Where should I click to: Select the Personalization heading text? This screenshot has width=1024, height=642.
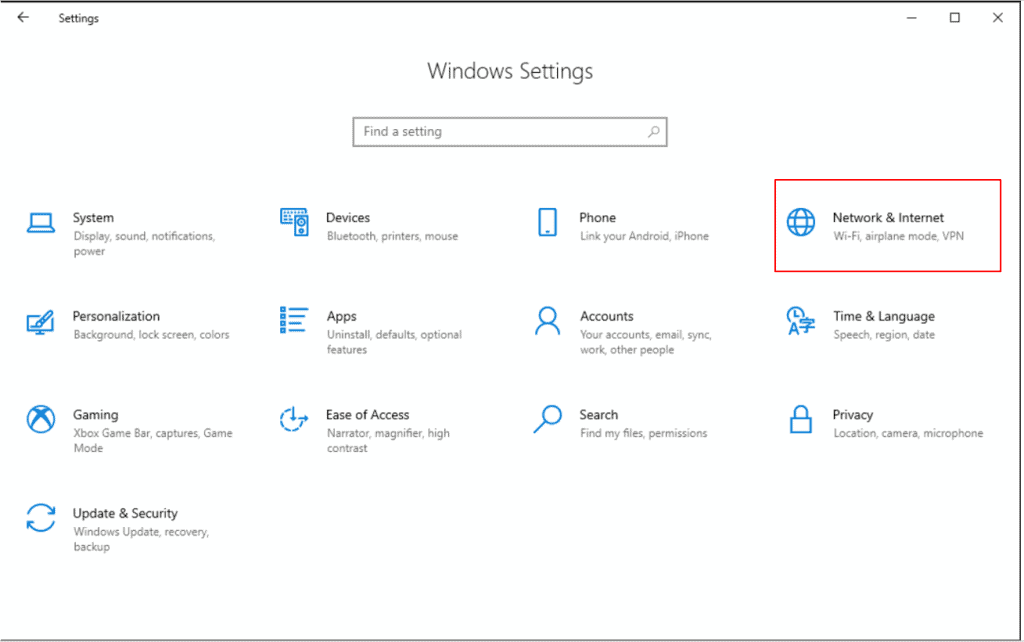click(116, 316)
